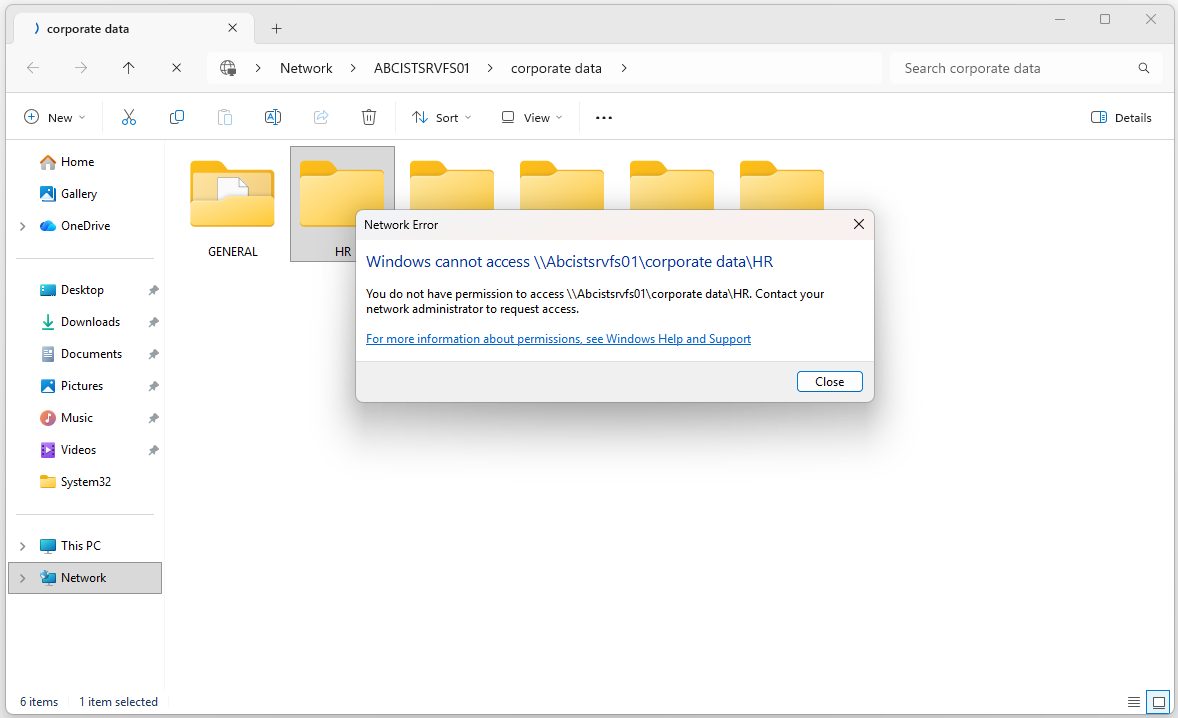Expand the This PC tree node
This screenshot has height=718, width=1178.
(x=23, y=546)
